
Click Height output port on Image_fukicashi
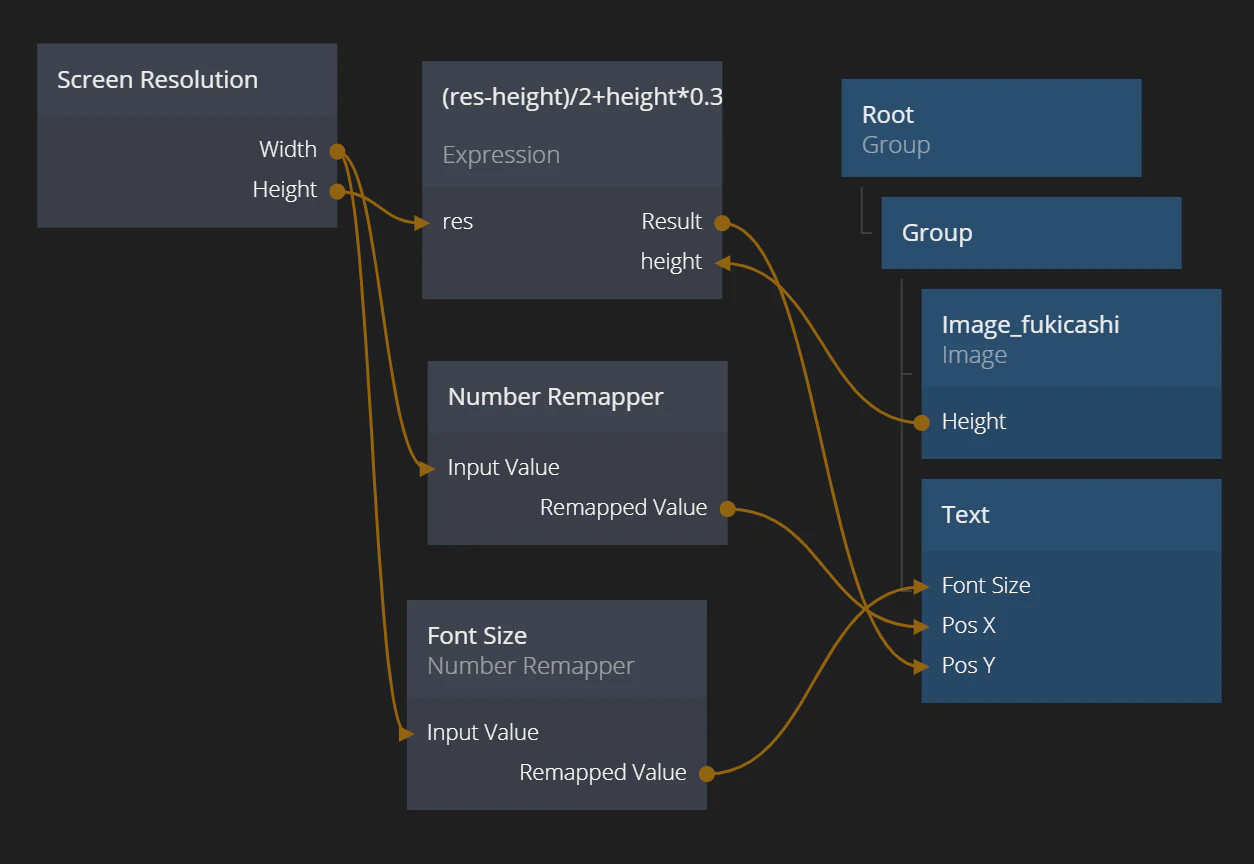click(x=922, y=422)
